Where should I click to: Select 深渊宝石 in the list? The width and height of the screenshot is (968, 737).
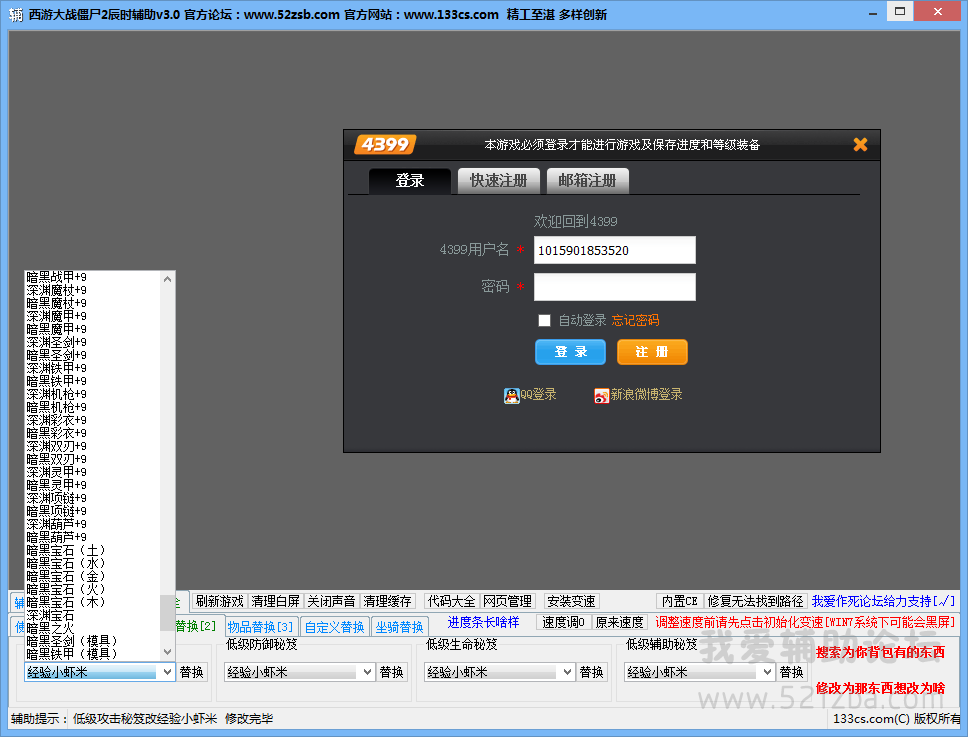tap(92, 615)
